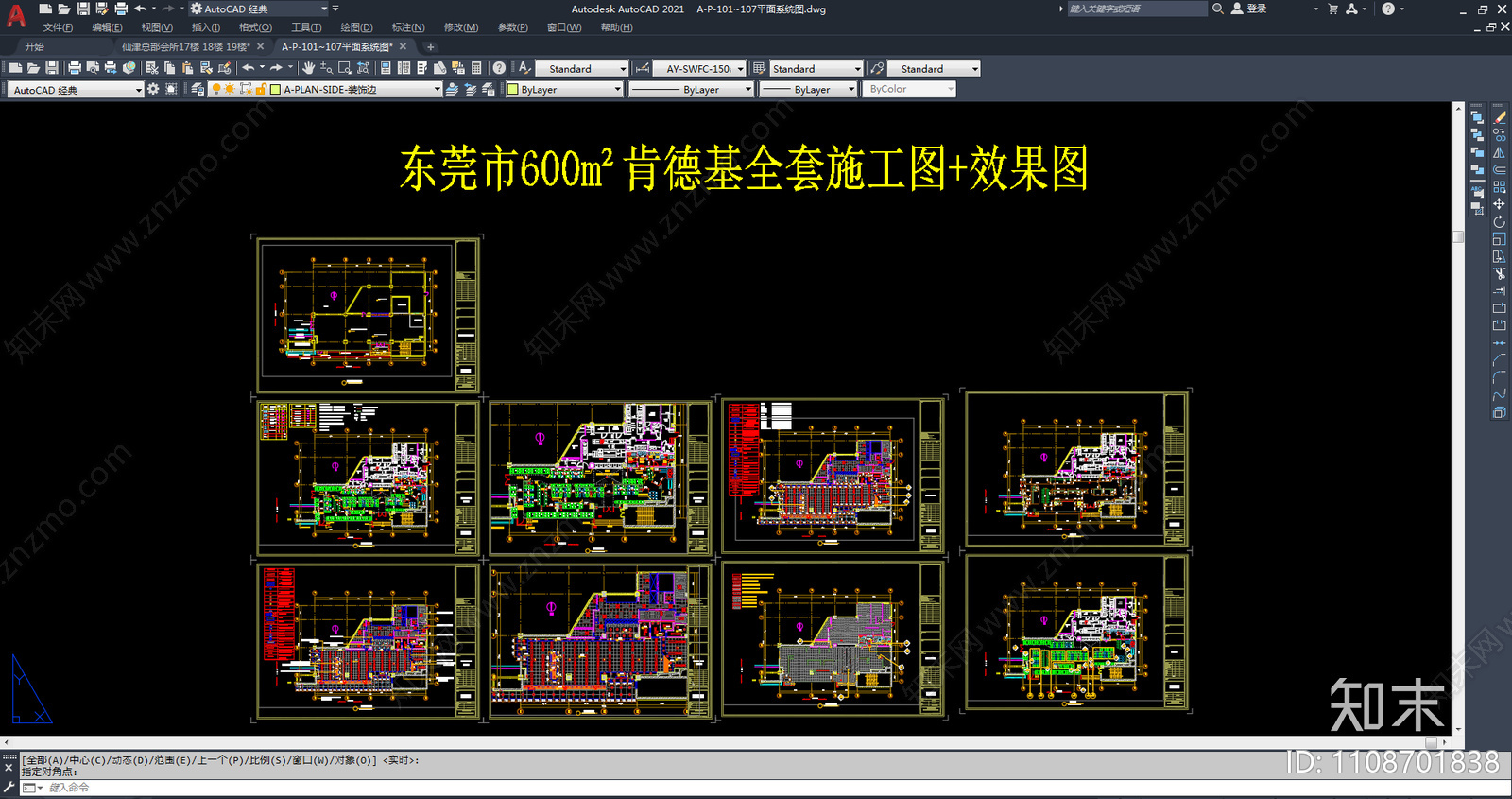
Task: Open the 标注(N) menu
Action: 408,27
